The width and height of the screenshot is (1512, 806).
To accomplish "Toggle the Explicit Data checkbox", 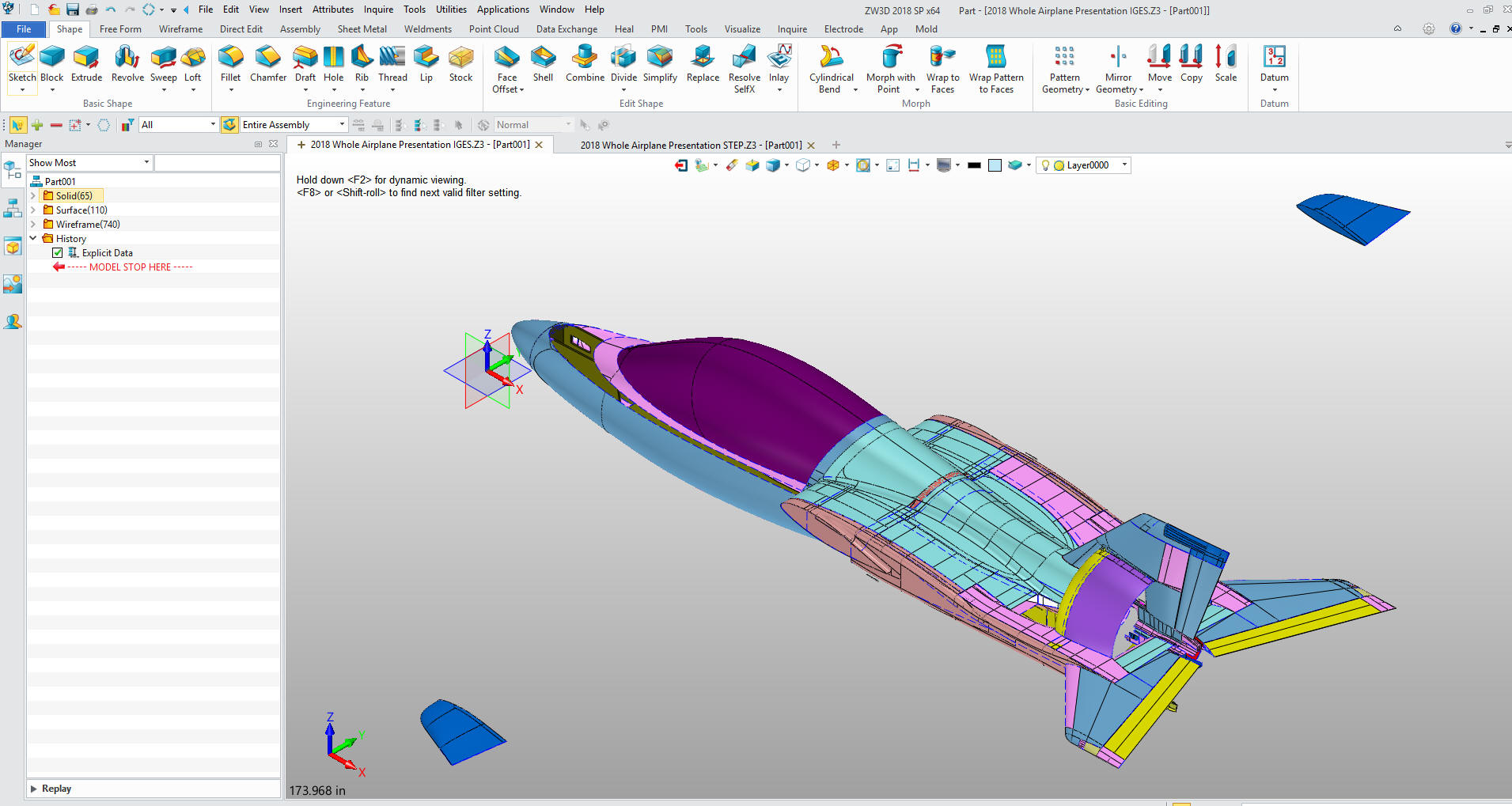I will [58, 253].
